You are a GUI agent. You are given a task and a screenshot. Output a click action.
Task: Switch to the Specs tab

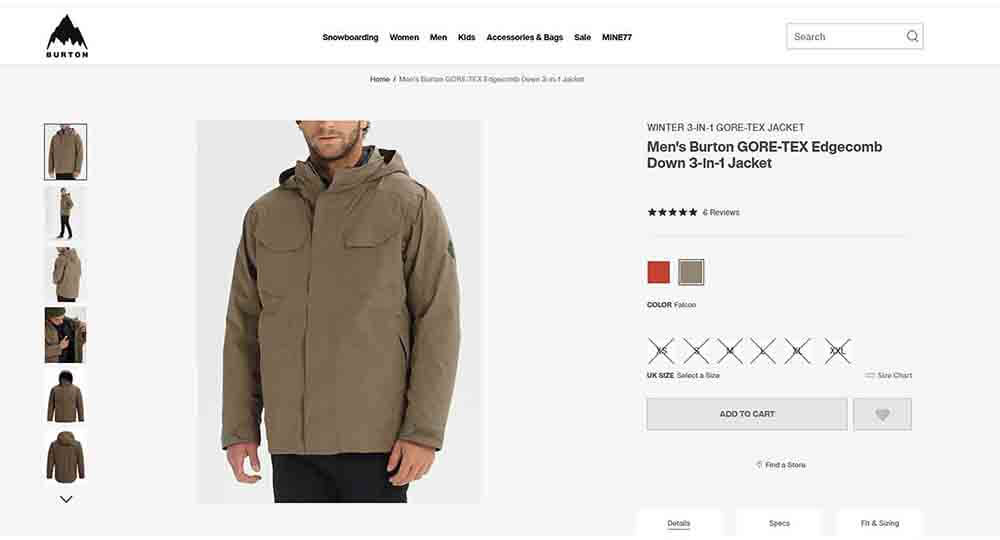pyautogui.click(x=779, y=523)
